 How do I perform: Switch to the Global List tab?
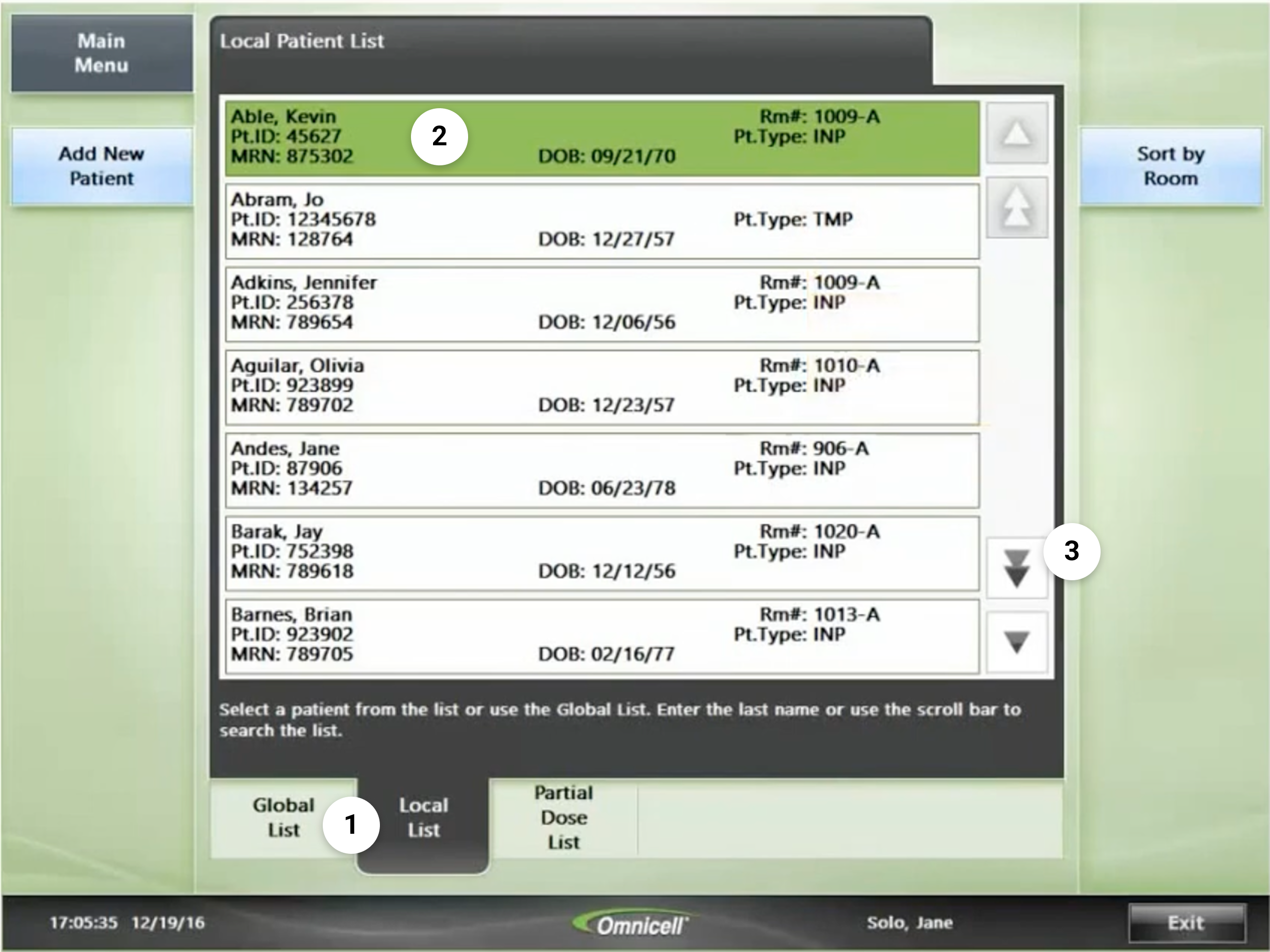click(x=283, y=818)
